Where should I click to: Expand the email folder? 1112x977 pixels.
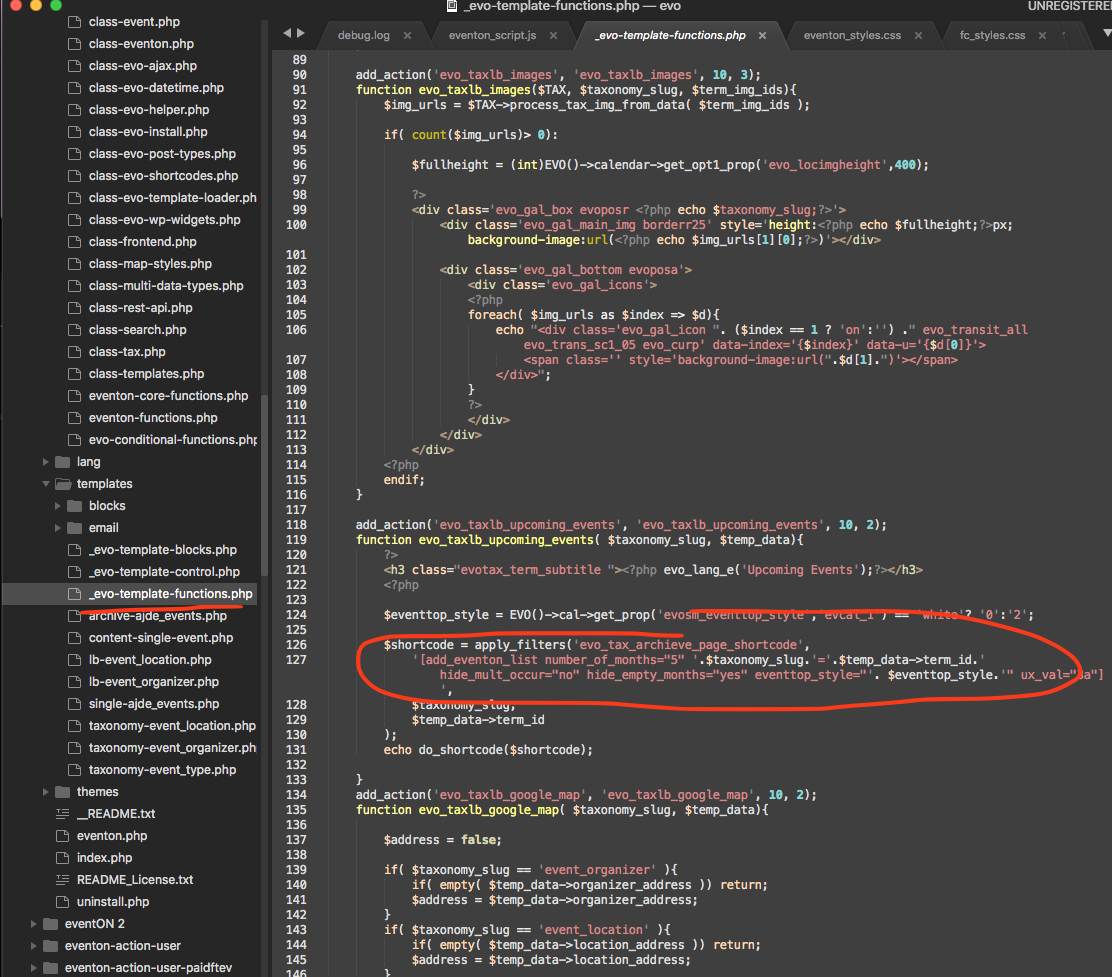[x=57, y=528]
